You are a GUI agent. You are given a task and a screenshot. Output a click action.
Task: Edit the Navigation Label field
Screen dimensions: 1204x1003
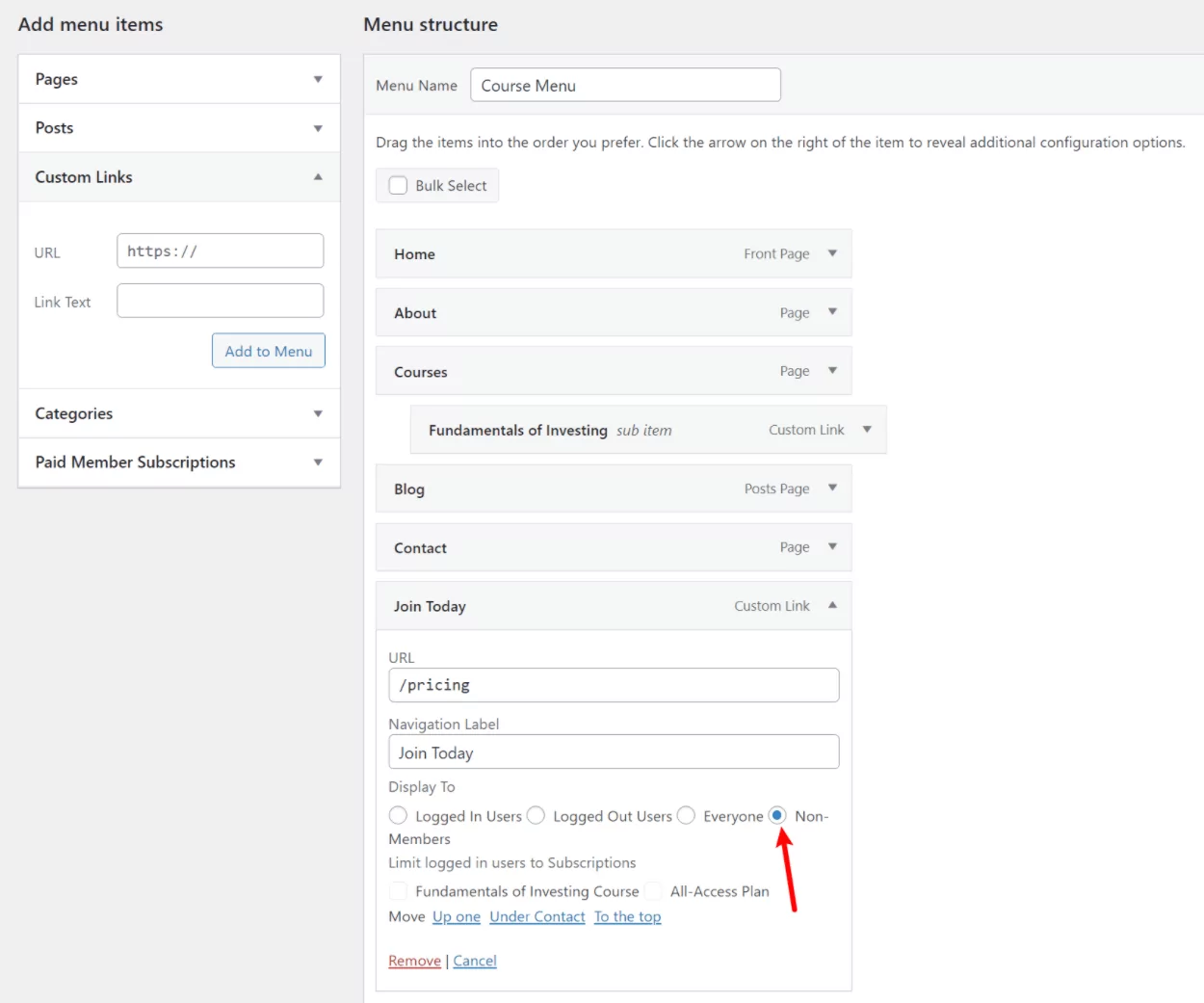tap(614, 752)
